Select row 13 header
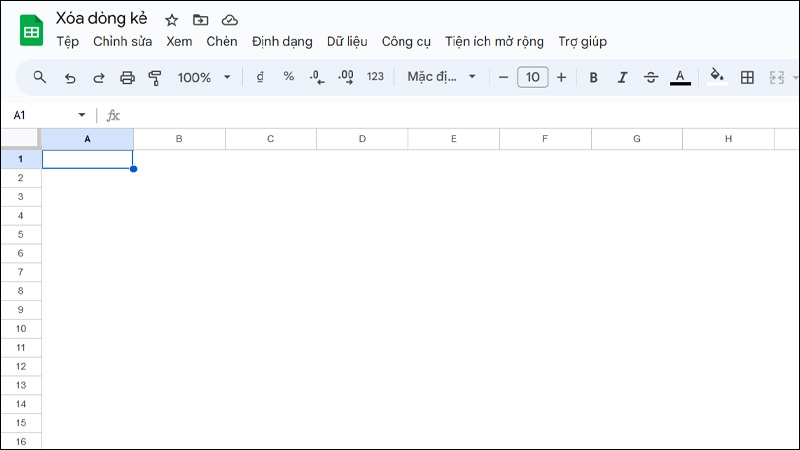Viewport: 800px width, 450px height. coord(20,385)
